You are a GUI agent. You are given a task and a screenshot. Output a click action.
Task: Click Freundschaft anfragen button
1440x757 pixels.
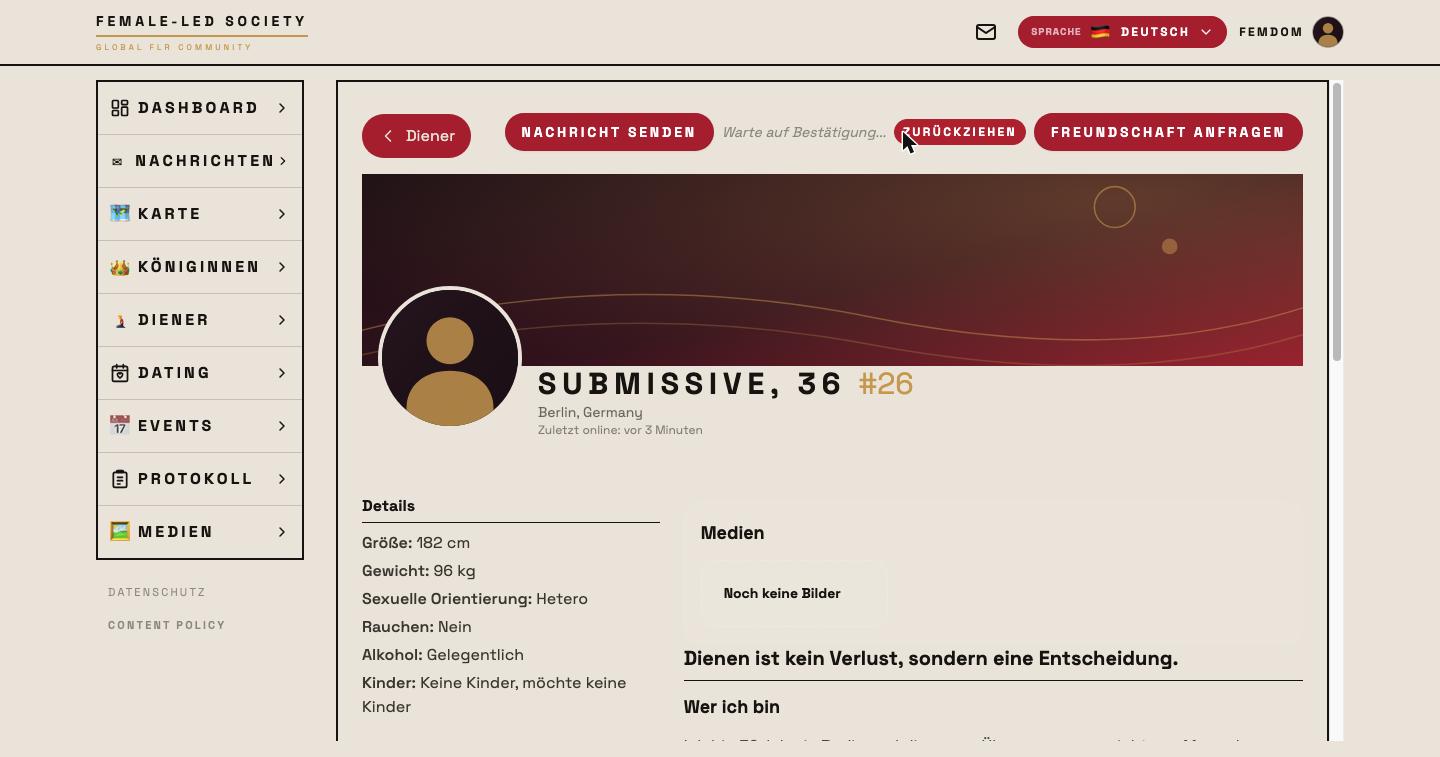click(1168, 132)
